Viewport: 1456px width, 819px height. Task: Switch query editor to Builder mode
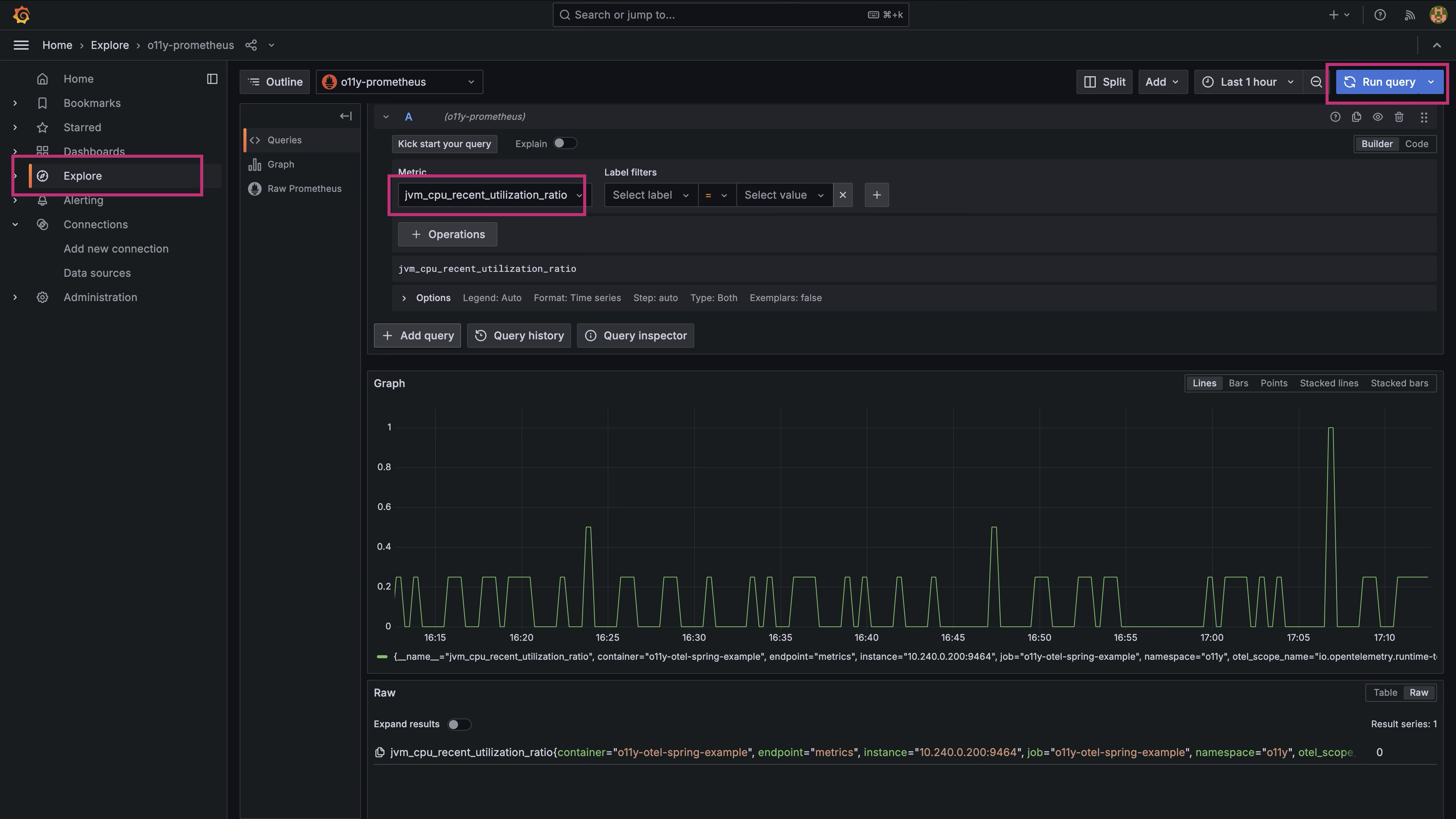click(x=1377, y=144)
